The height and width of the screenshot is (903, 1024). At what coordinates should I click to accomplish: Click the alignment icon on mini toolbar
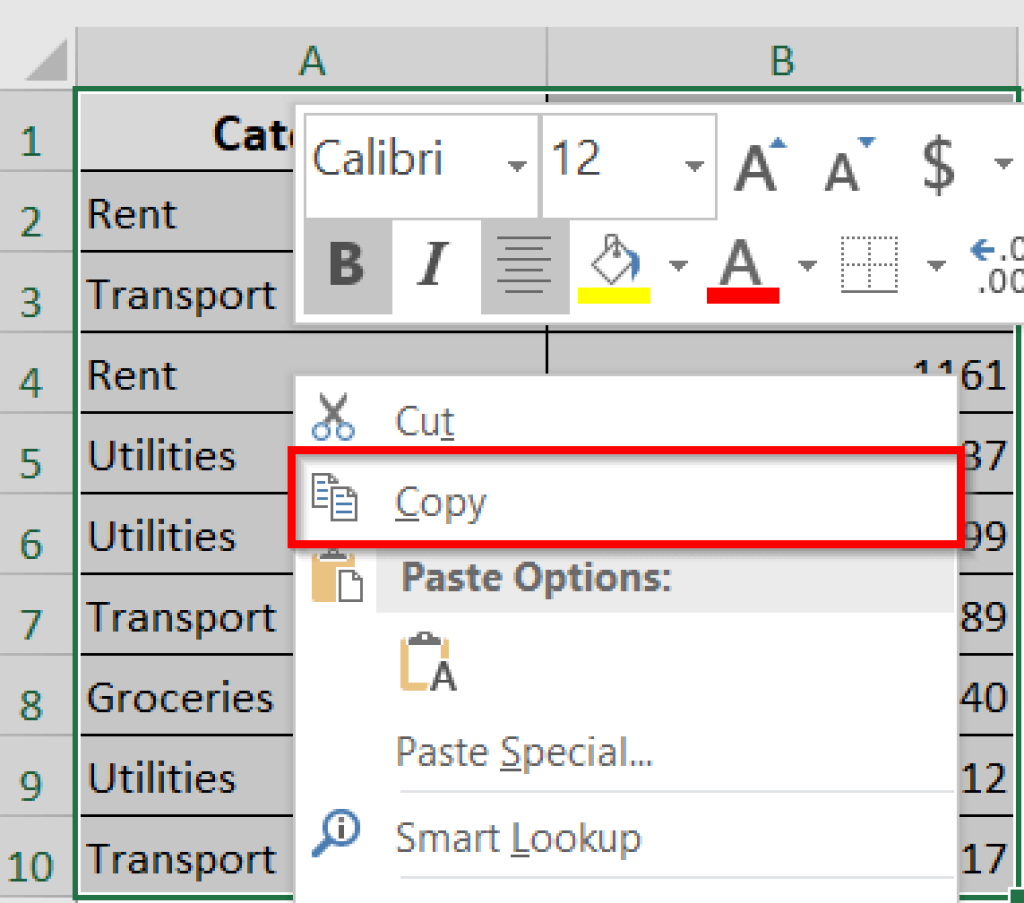521,266
